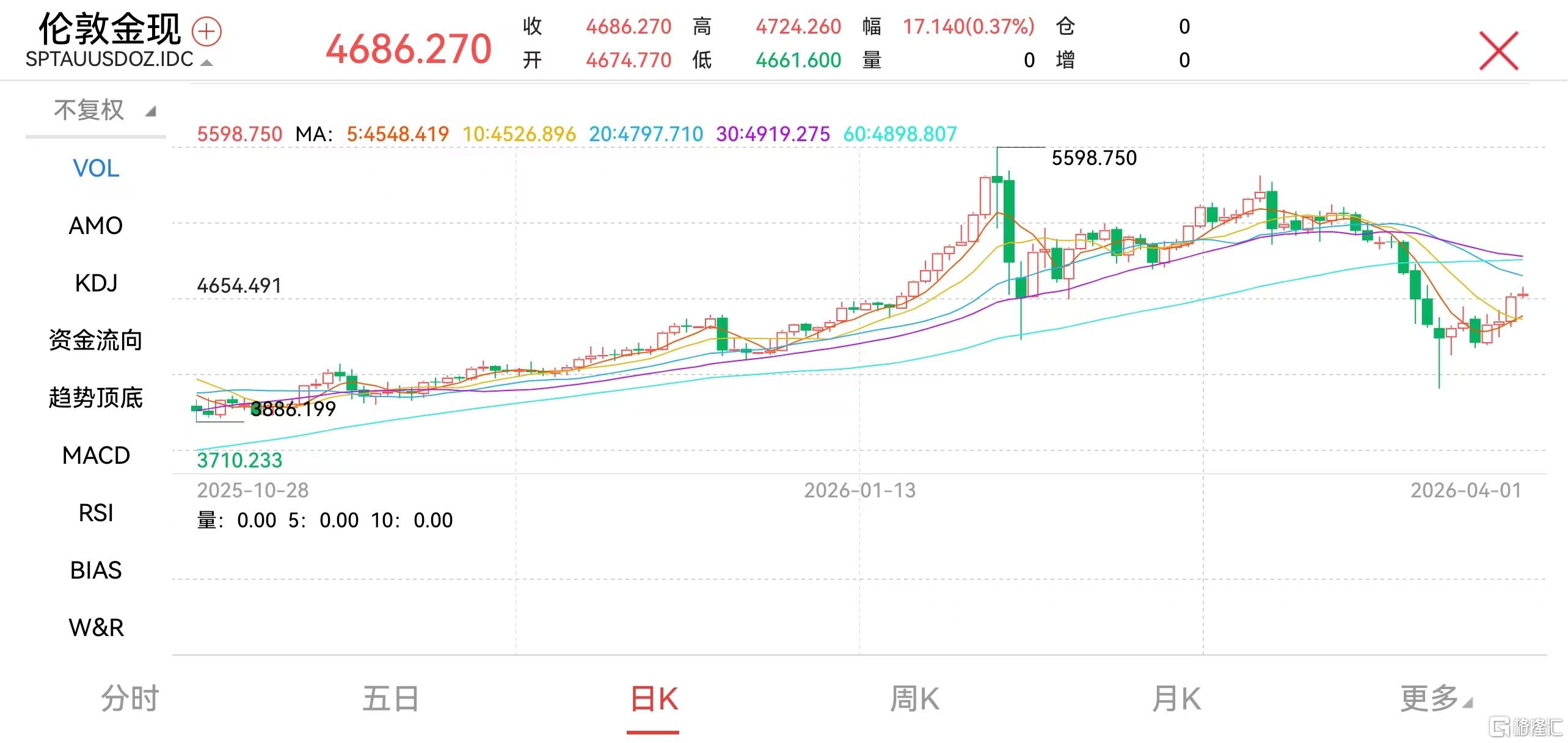The height and width of the screenshot is (743, 1568).
Task: Switch to the MACD indicator
Action: [96, 455]
